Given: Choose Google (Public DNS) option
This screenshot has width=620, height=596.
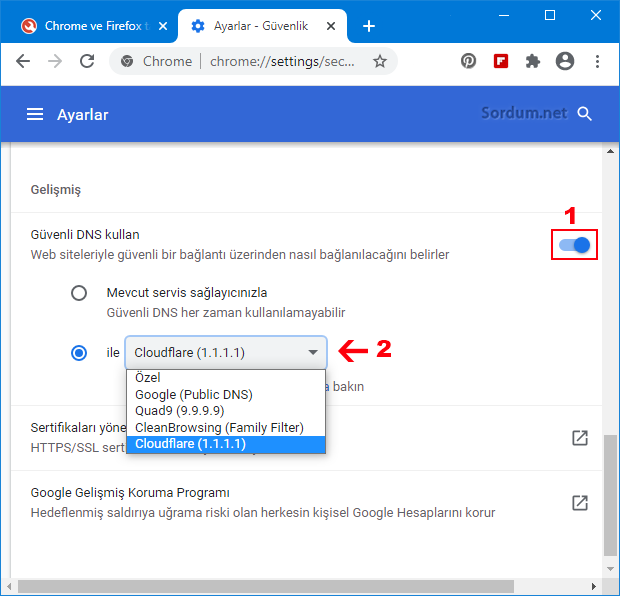Looking at the screenshot, I should 226,394.
